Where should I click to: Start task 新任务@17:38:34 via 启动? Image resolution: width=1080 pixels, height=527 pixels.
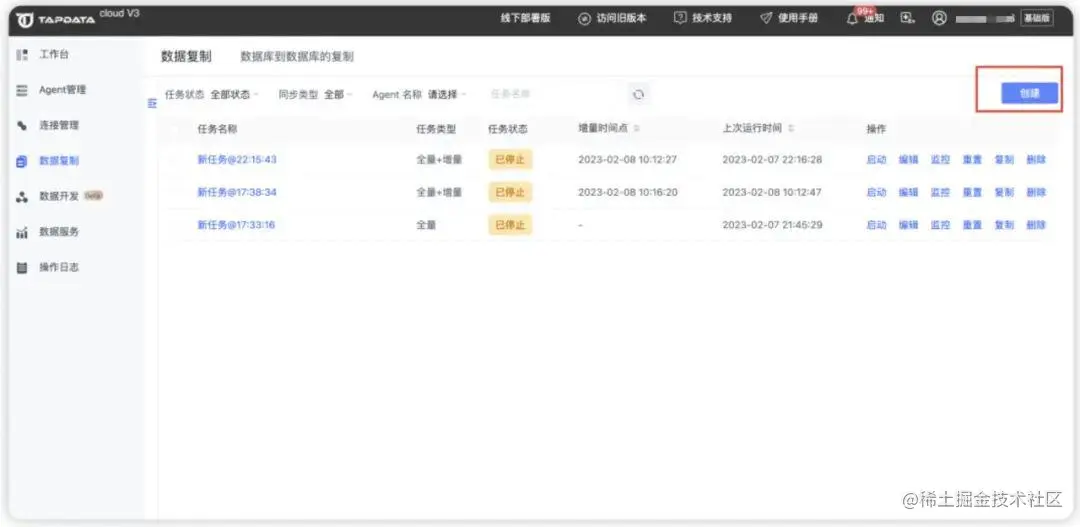click(x=876, y=192)
